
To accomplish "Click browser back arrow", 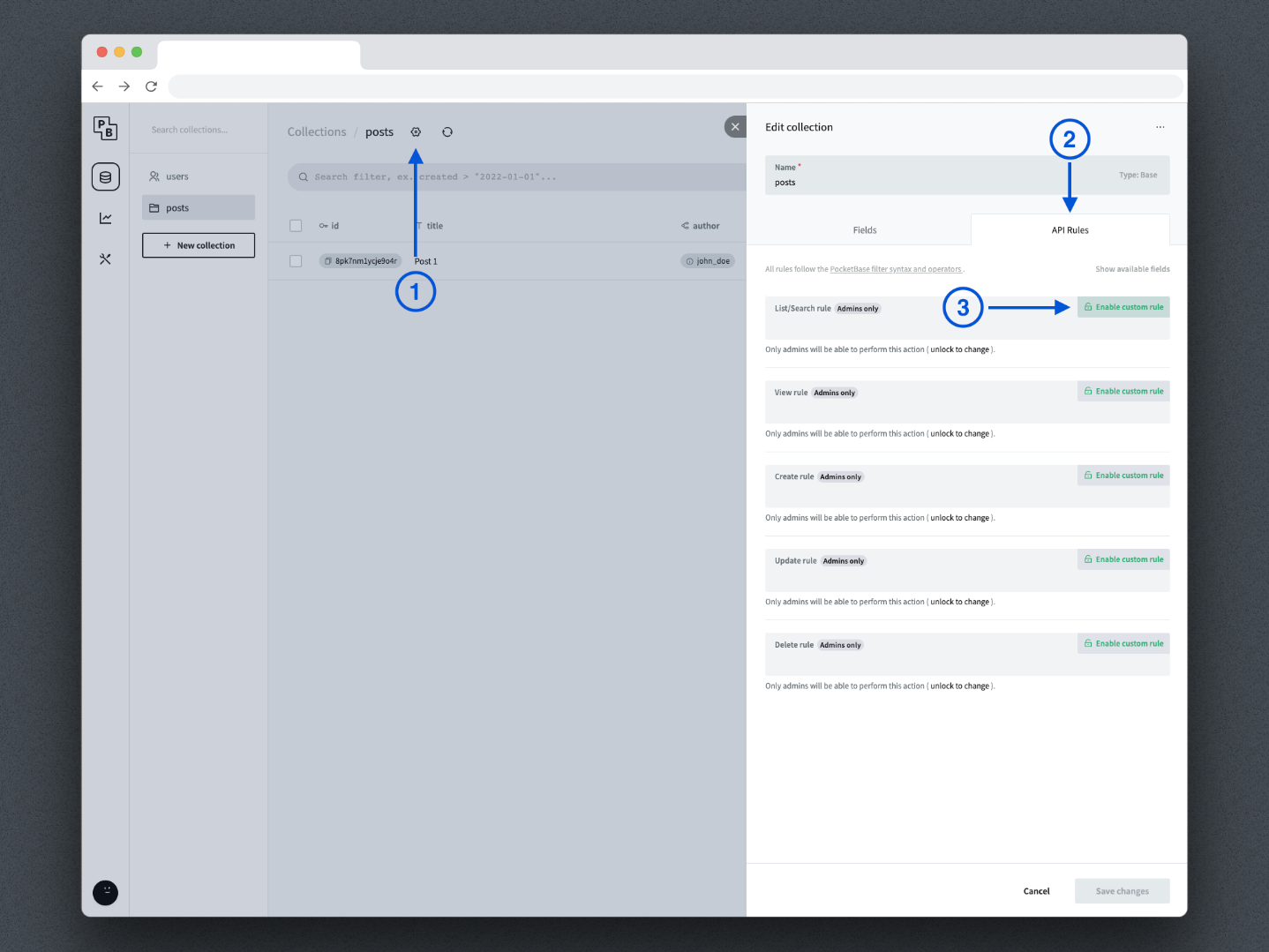I will [98, 86].
